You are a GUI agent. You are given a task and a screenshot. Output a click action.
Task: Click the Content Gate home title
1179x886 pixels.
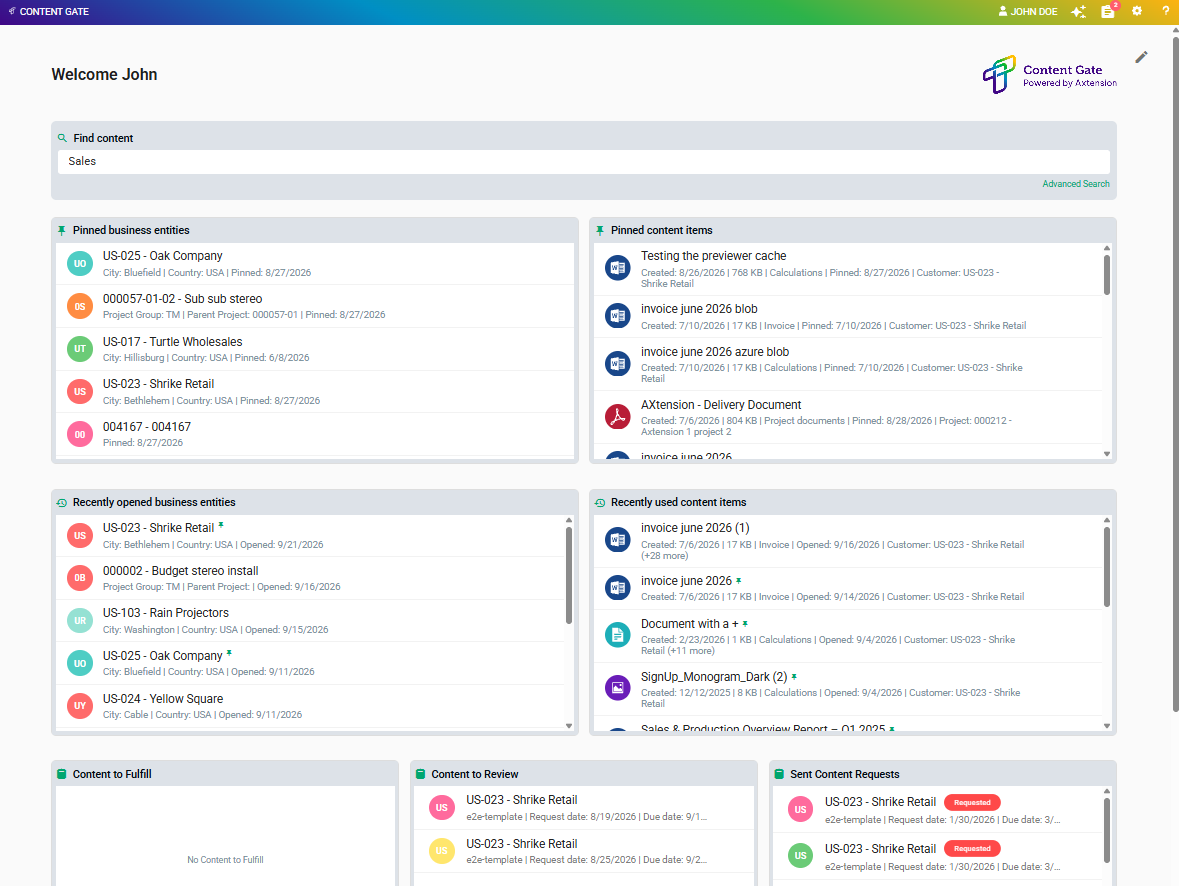coord(48,11)
